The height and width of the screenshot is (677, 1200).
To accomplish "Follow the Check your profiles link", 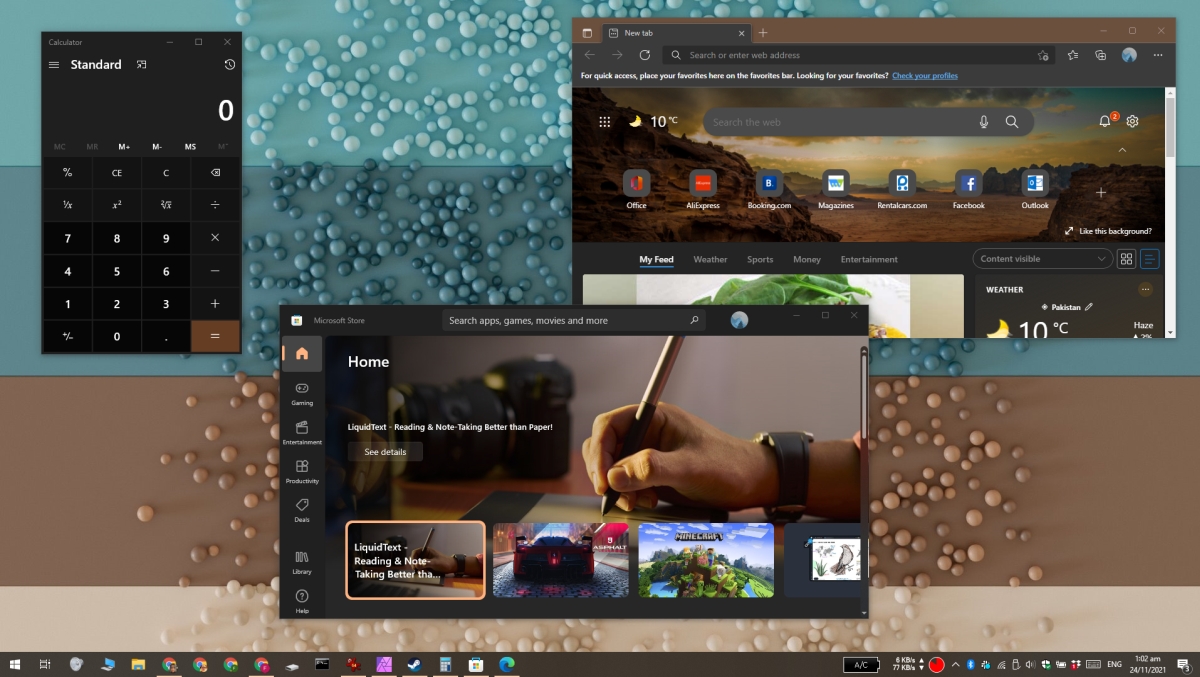I will coord(924,76).
